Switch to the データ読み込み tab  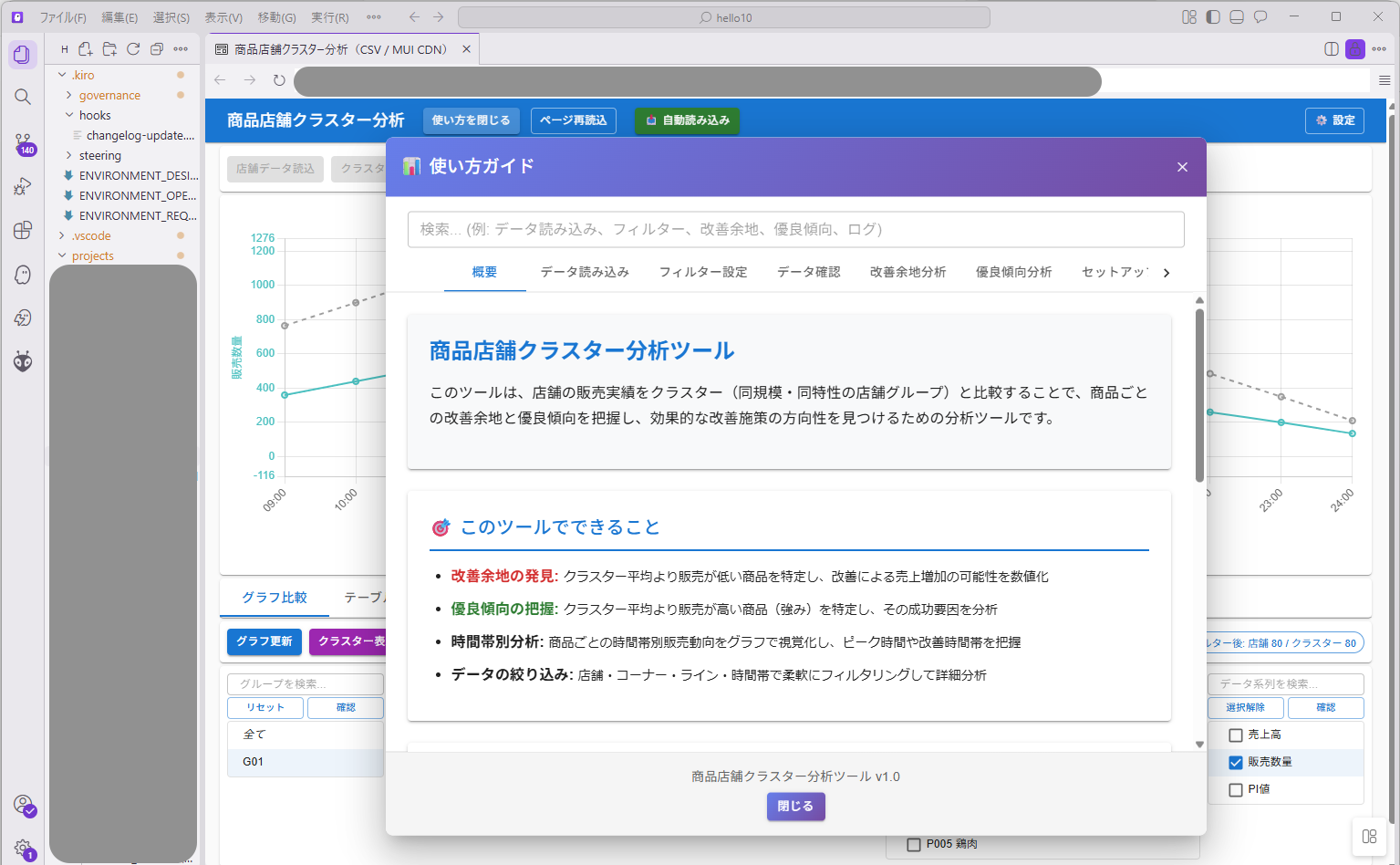(x=585, y=272)
